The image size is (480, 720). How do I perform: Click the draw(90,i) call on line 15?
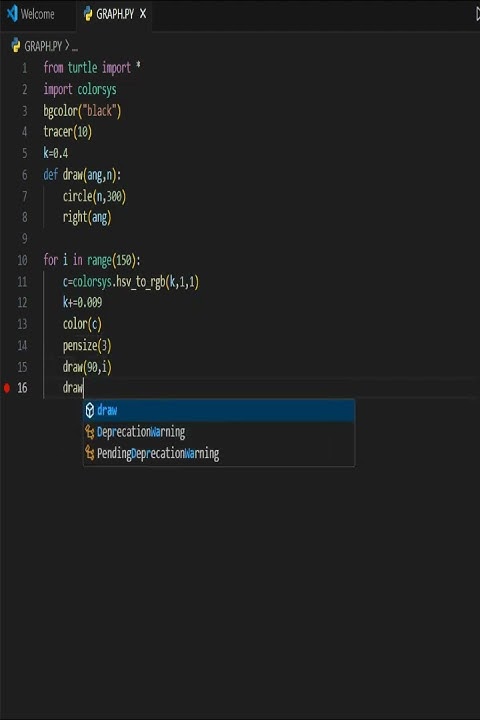point(87,367)
